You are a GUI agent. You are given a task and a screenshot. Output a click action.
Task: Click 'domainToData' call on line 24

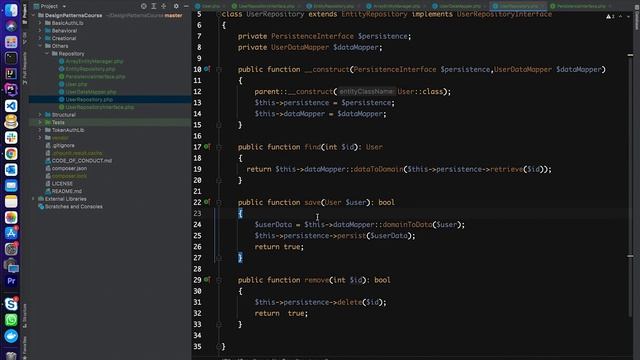coord(407,224)
